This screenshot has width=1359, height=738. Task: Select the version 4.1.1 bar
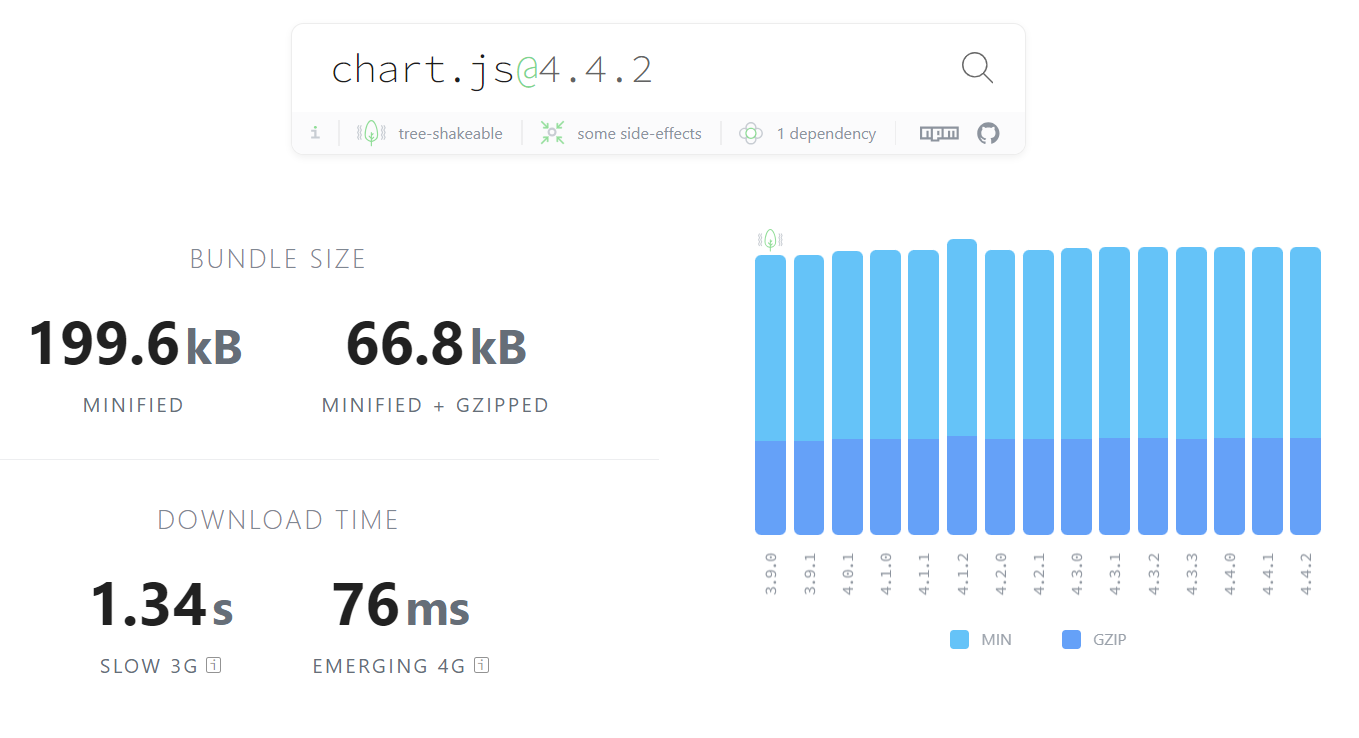923,392
